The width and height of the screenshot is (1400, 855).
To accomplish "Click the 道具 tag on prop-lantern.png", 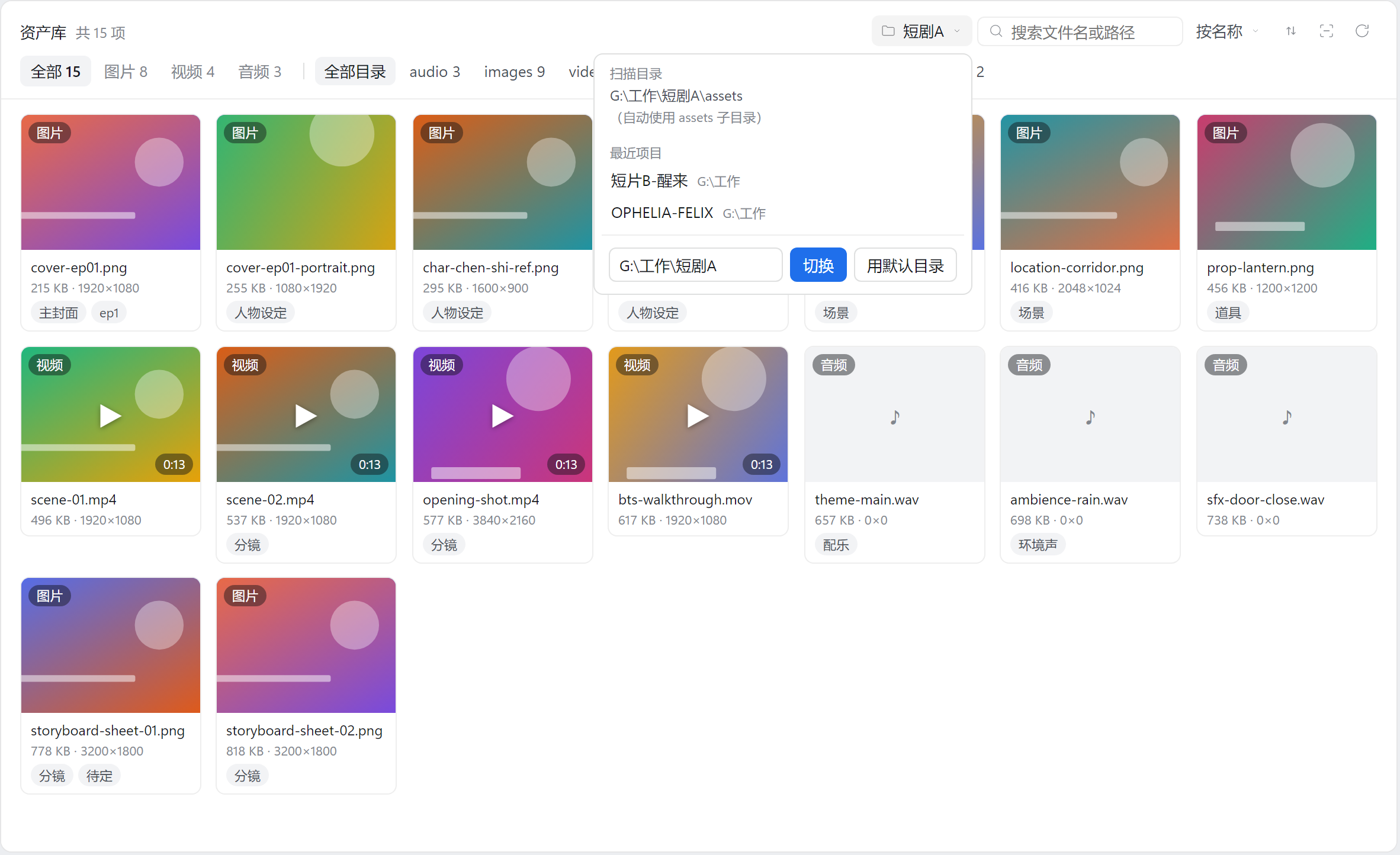I will point(1228,313).
